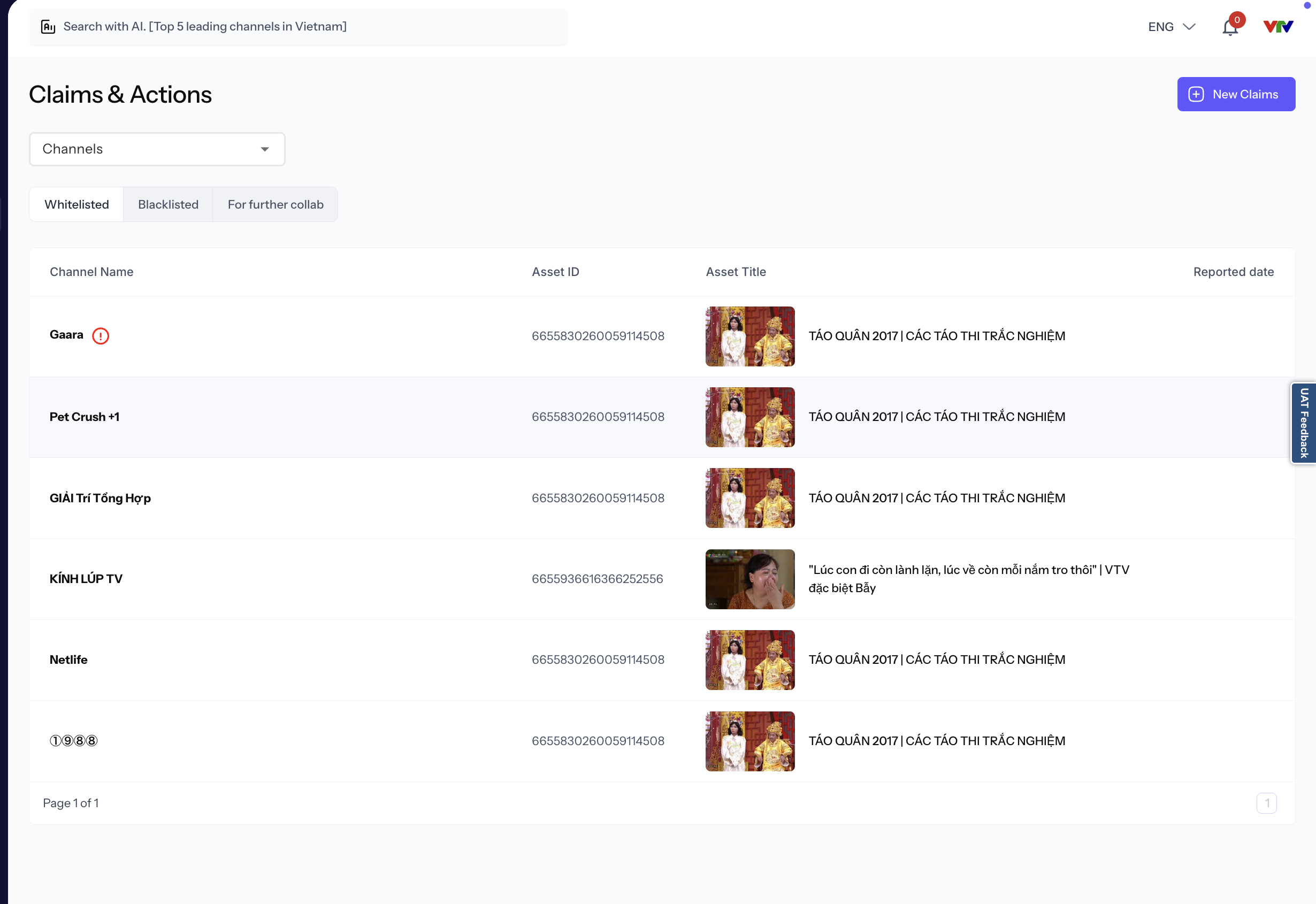Click the asset ID in the GIẢI Trí Tổng Hợp row

pyautogui.click(x=598, y=498)
